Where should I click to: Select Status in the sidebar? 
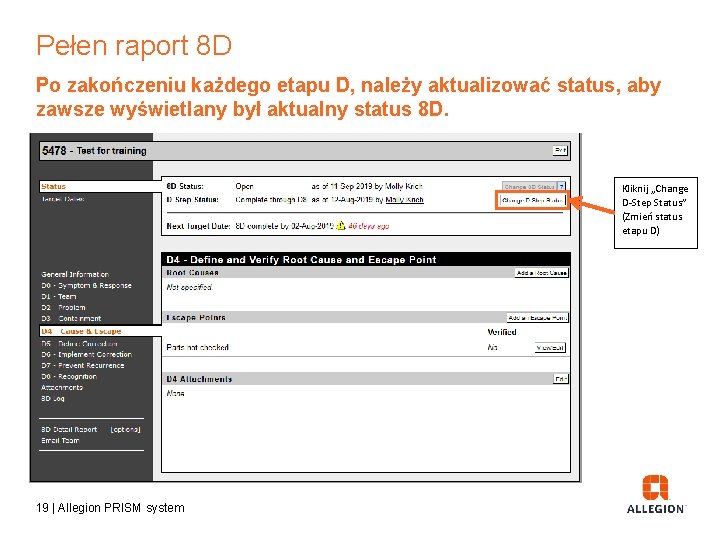click(x=53, y=186)
